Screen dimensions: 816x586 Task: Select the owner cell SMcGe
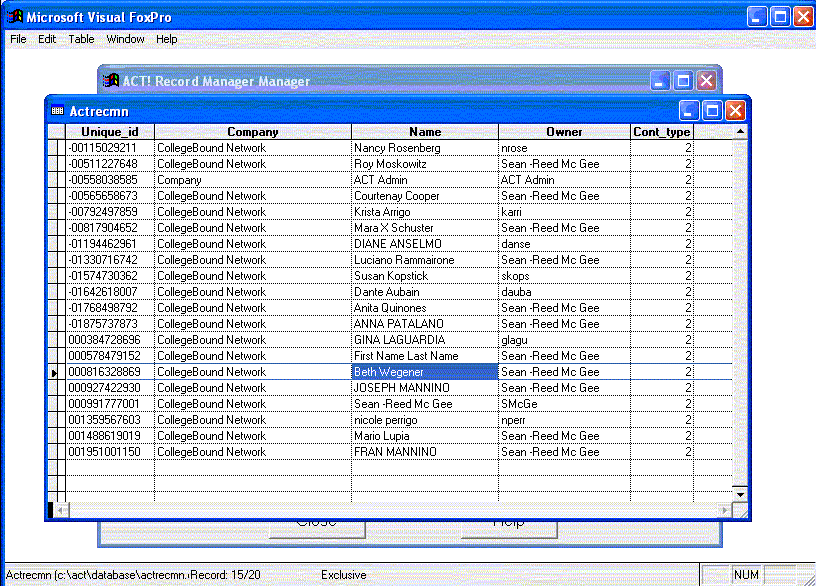click(564, 404)
